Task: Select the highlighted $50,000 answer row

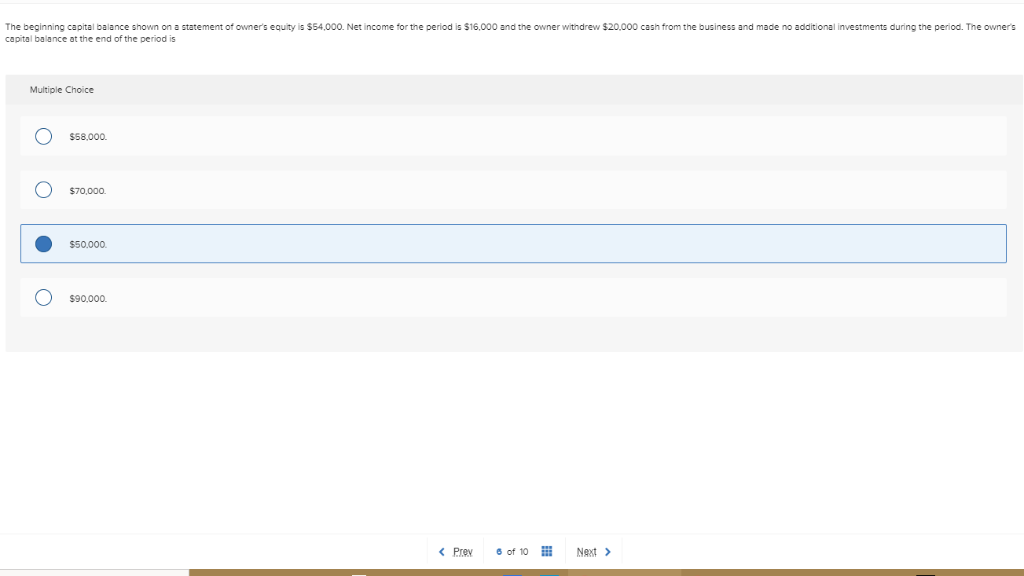Action: (512, 243)
